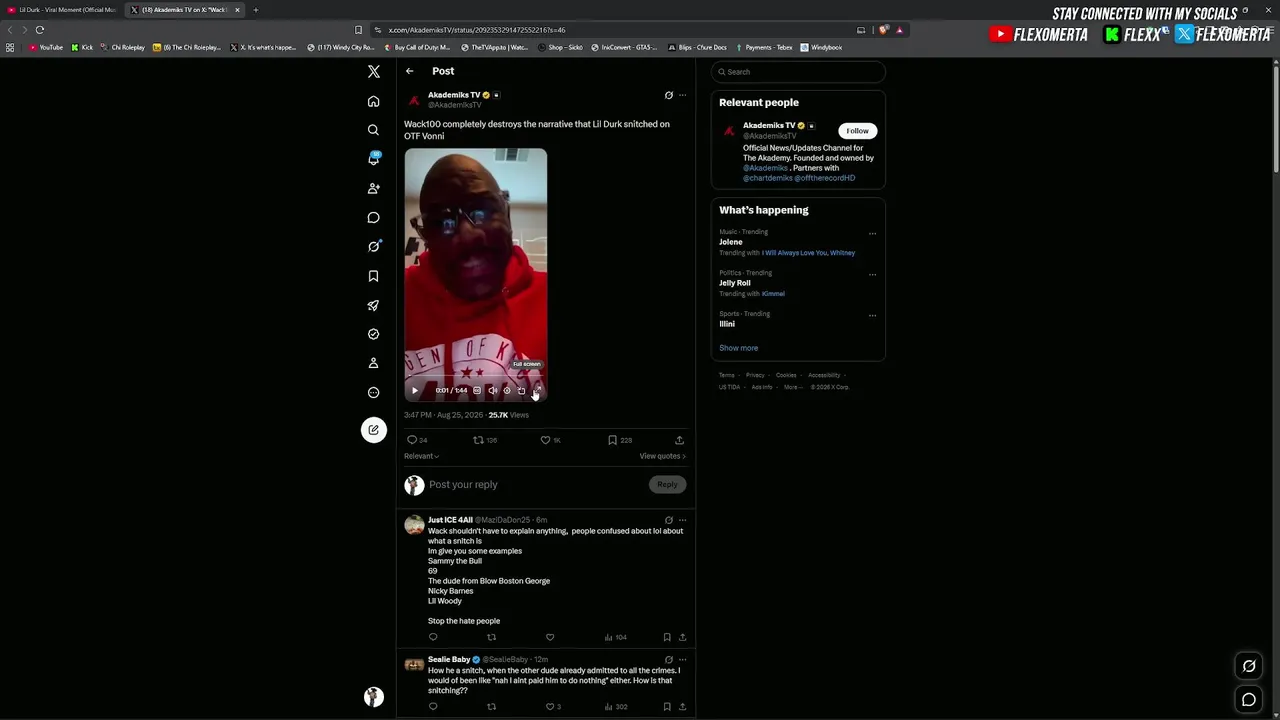1280x720 pixels.
Task: Open more options on Sealie Baby reply
Action: pos(683,660)
